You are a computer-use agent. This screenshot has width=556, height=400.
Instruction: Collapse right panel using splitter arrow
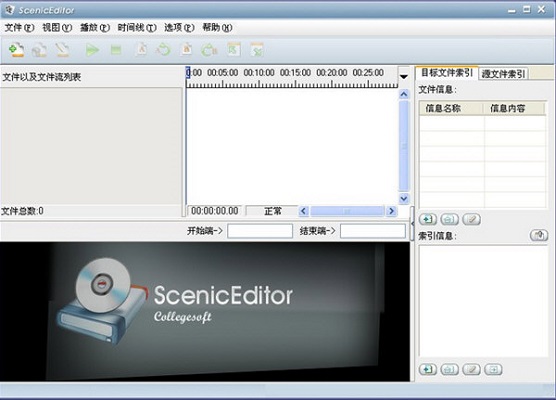pos(412,223)
